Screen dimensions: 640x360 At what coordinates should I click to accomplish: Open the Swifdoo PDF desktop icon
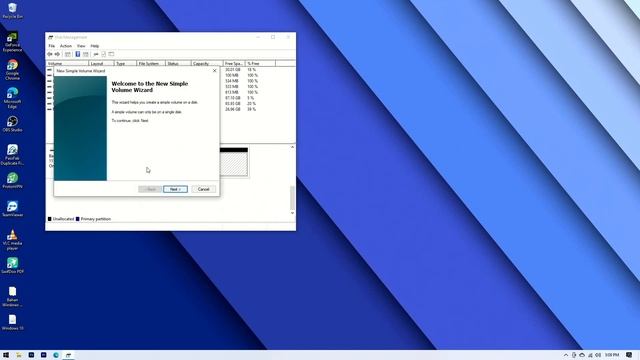coord(12,265)
